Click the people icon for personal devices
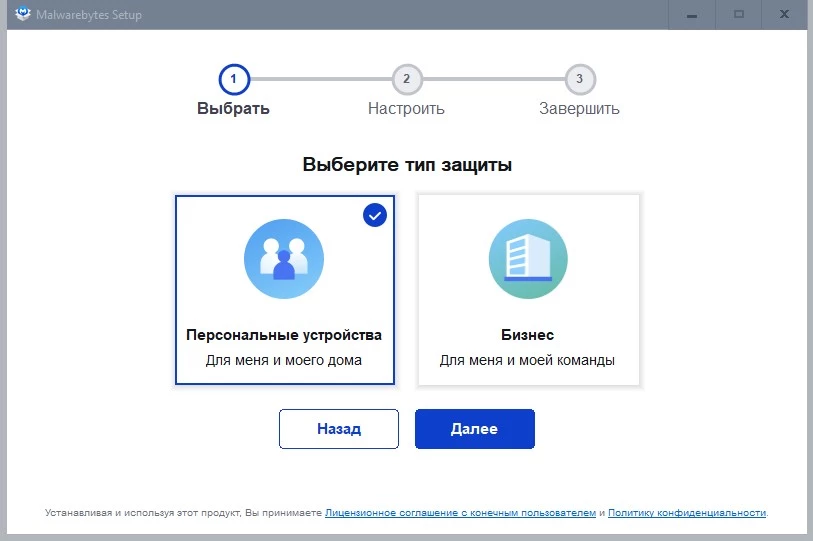 284,259
